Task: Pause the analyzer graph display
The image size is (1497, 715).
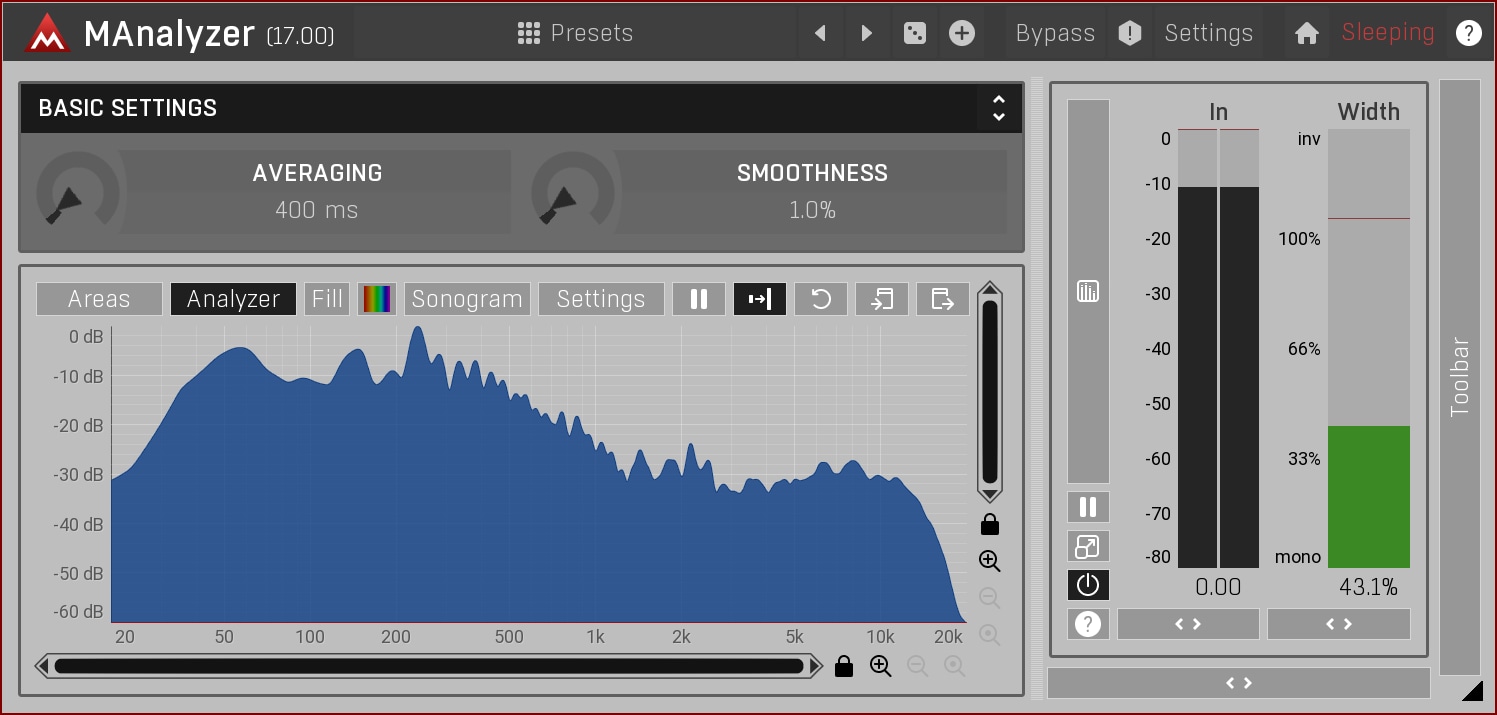Action: pyautogui.click(x=698, y=299)
